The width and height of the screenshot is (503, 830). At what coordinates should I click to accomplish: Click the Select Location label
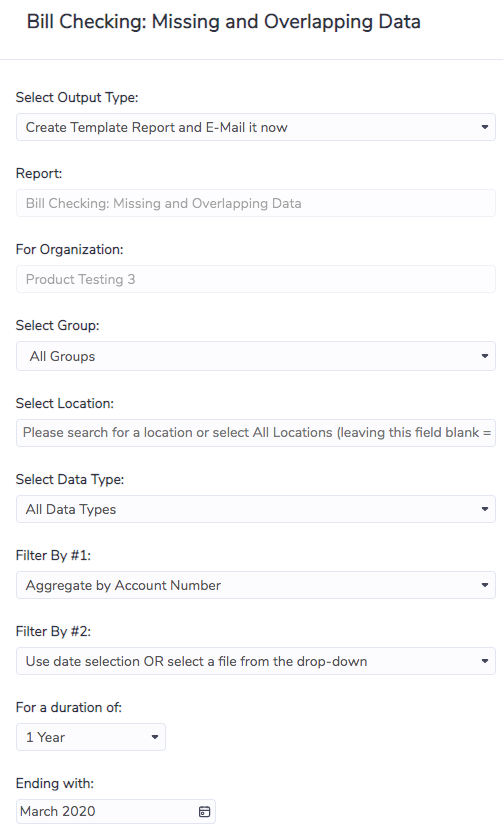click(65, 403)
